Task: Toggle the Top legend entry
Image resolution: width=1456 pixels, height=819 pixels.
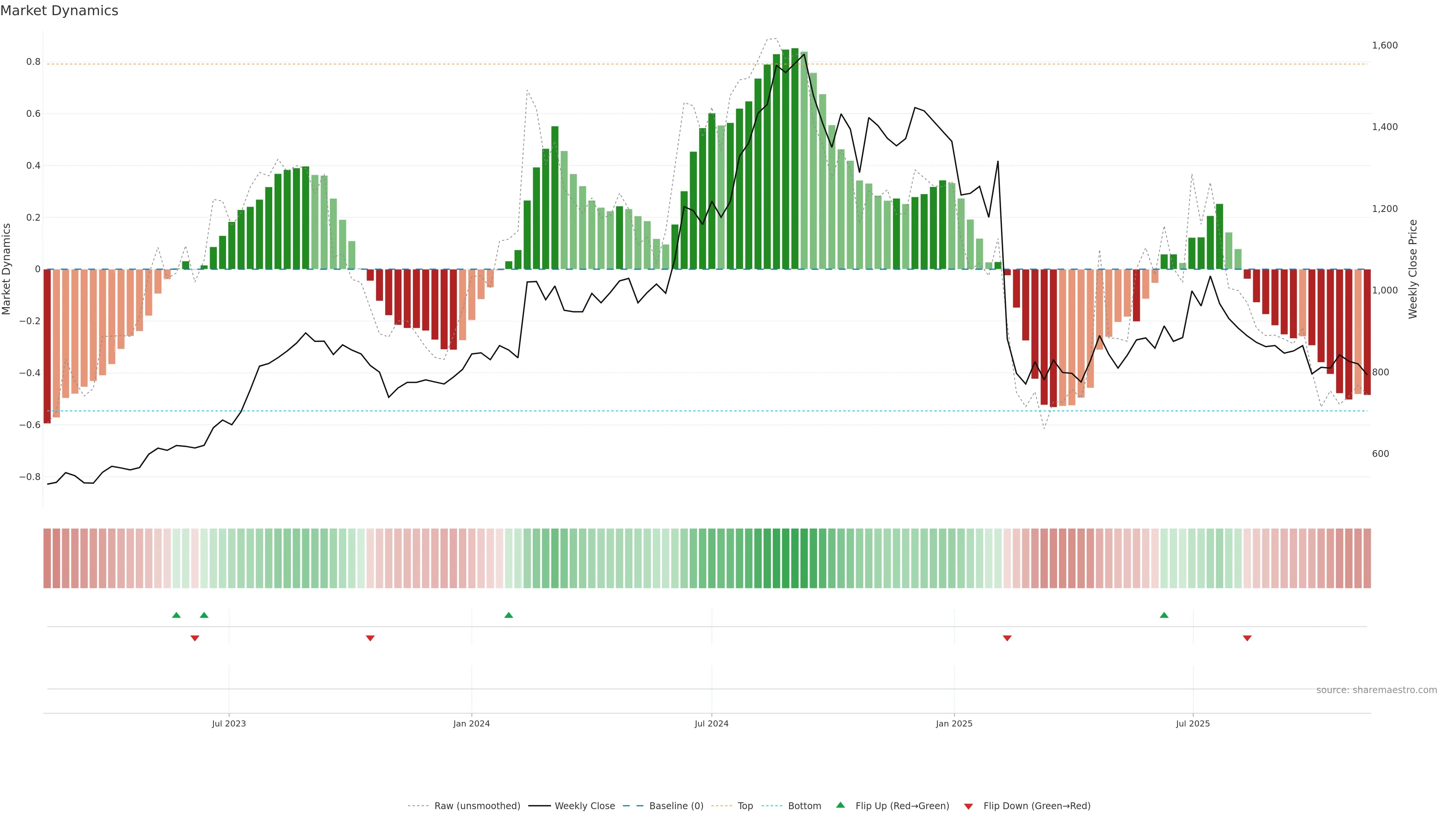Action: click(745, 806)
